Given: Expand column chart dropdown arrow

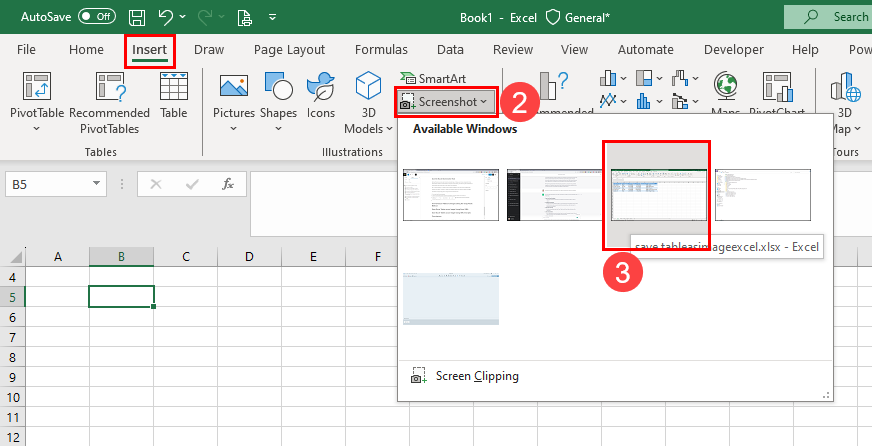Looking at the screenshot, I should click(623, 78).
